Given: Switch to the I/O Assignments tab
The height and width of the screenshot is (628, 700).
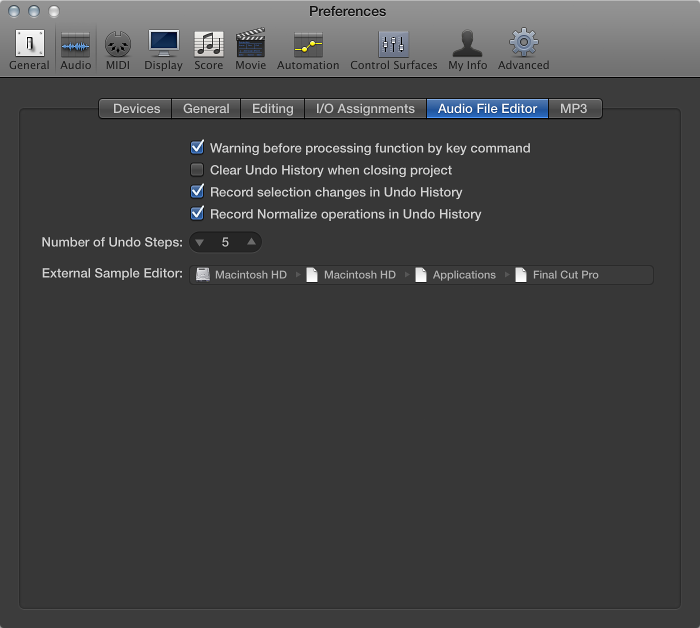Looking at the screenshot, I should tap(365, 108).
